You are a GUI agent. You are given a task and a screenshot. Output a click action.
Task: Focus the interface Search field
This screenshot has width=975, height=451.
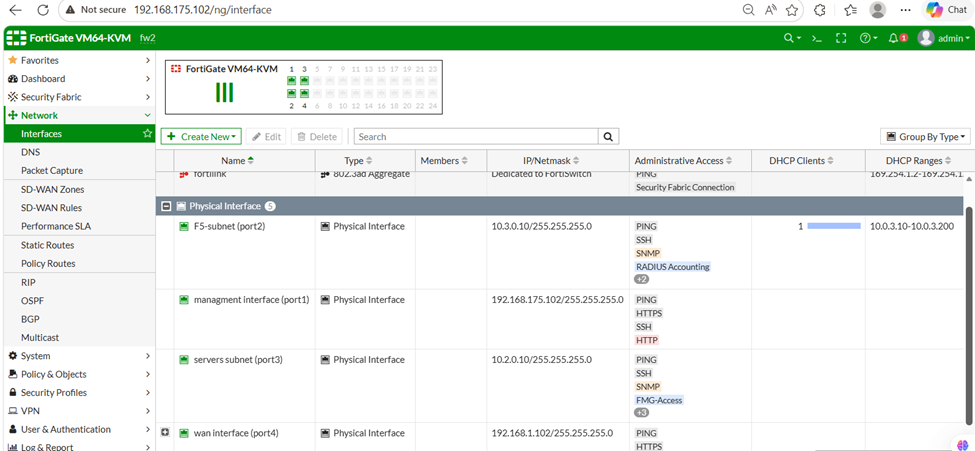pyautogui.click(x=476, y=137)
